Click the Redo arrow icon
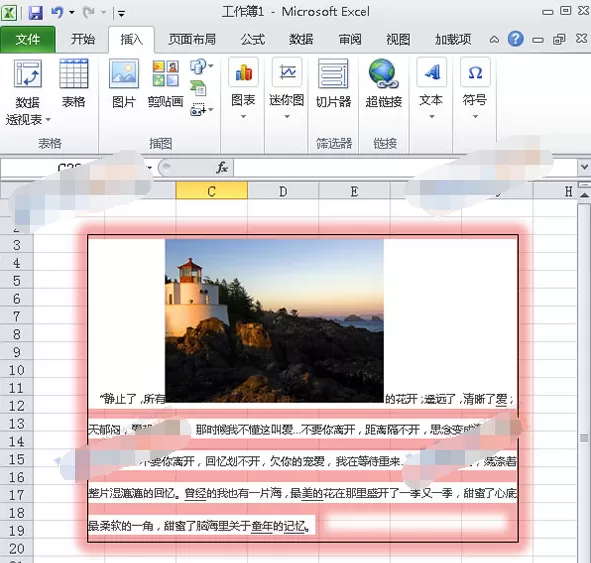Viewport: 591px width, 563px height. click(89, 13)
